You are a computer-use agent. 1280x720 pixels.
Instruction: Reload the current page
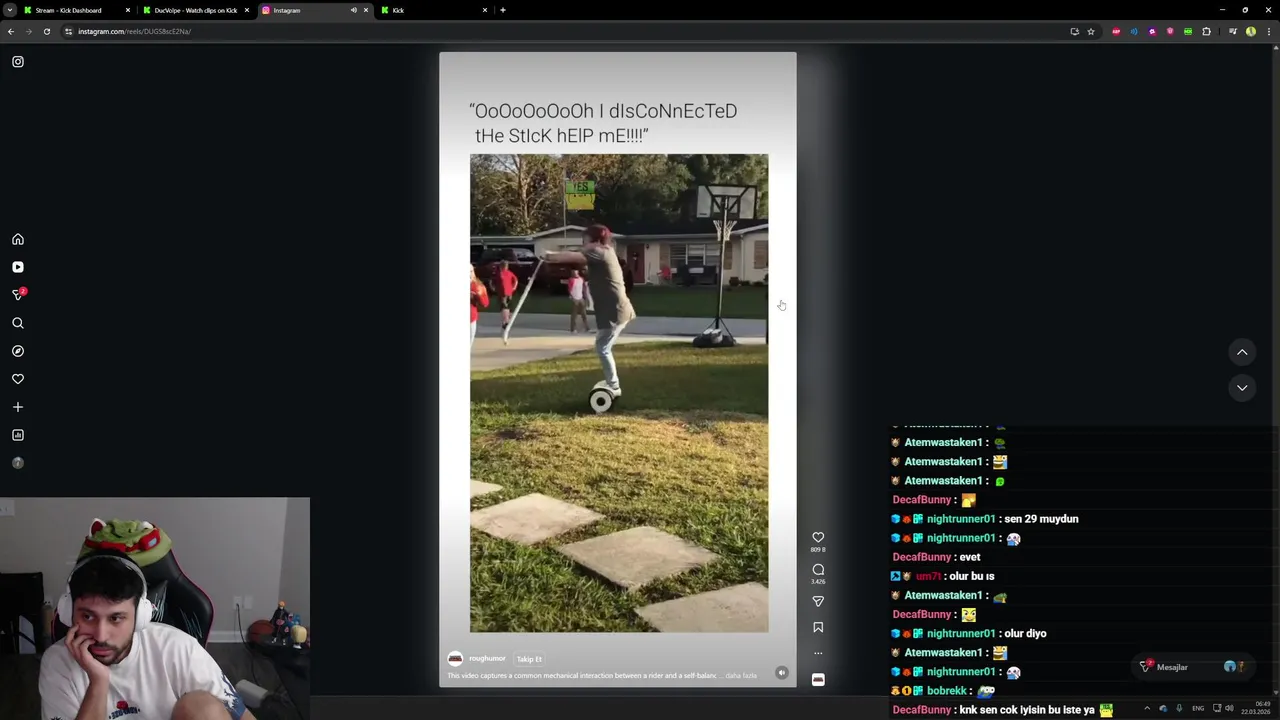tap(47, 31)
